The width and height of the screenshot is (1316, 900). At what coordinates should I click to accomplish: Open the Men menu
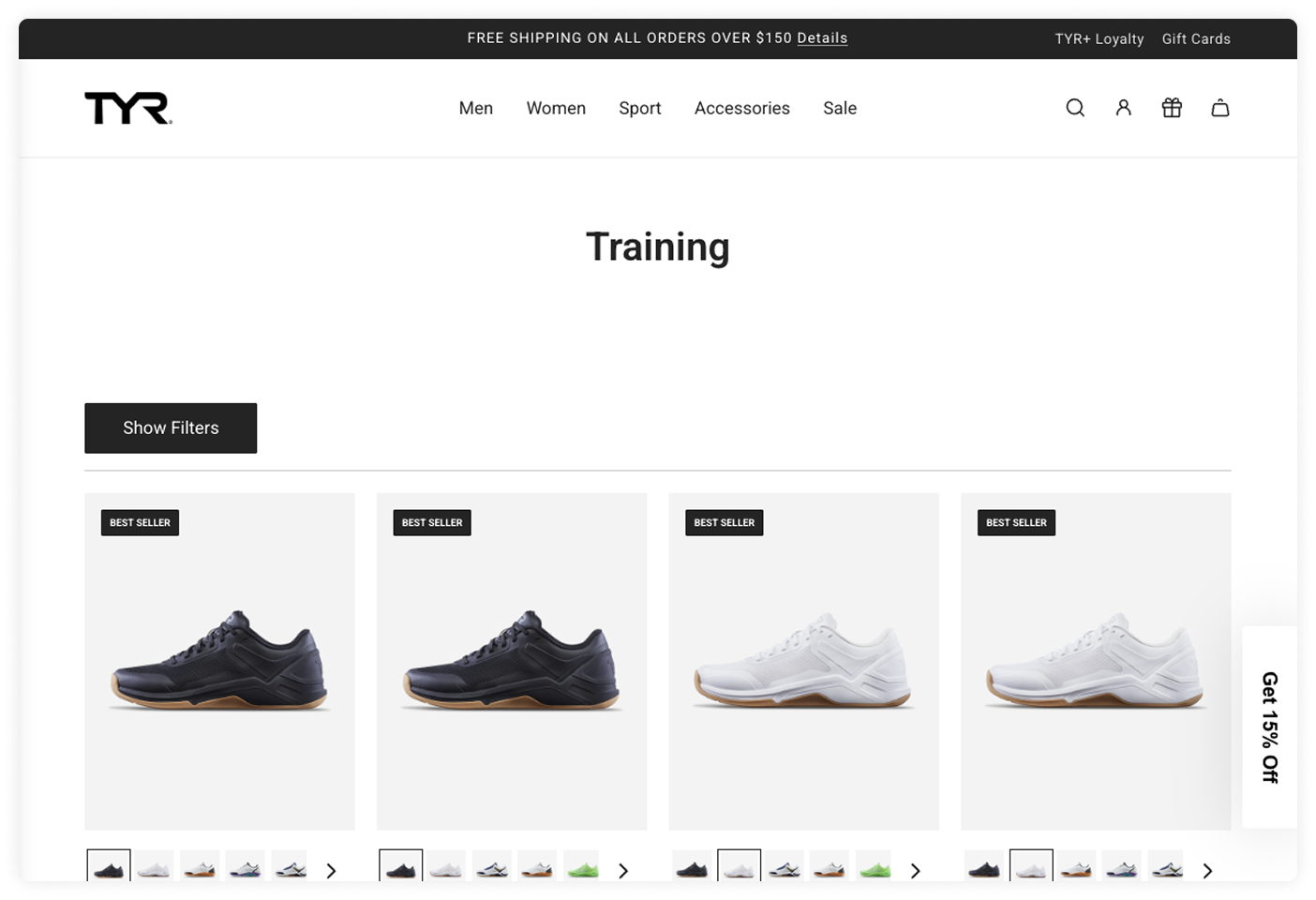(476, 108)
